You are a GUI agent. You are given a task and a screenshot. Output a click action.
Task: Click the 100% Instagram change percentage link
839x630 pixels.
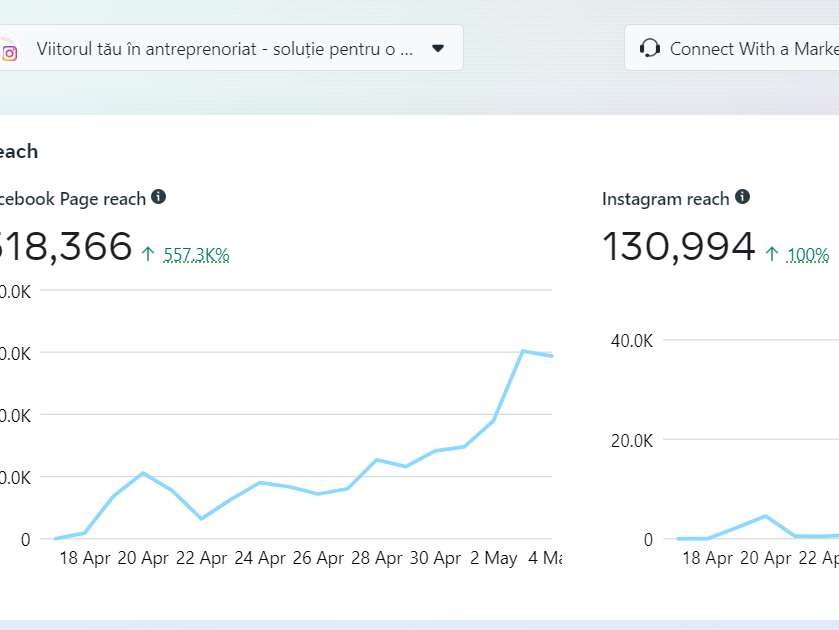pyautogui.click(x=808, y=255)
